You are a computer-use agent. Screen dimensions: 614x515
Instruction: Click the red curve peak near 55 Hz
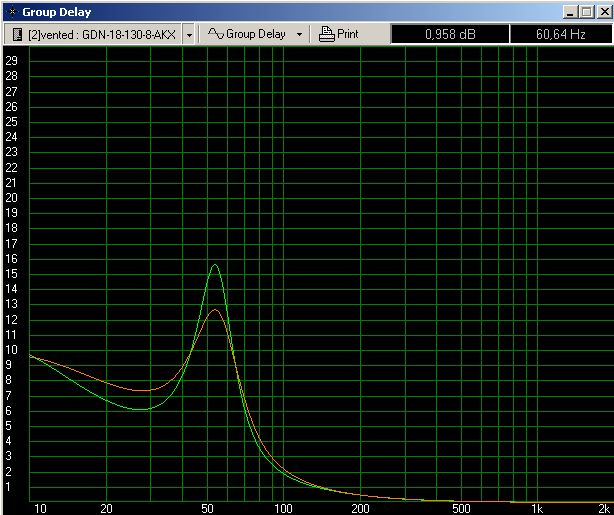point(214,310)
